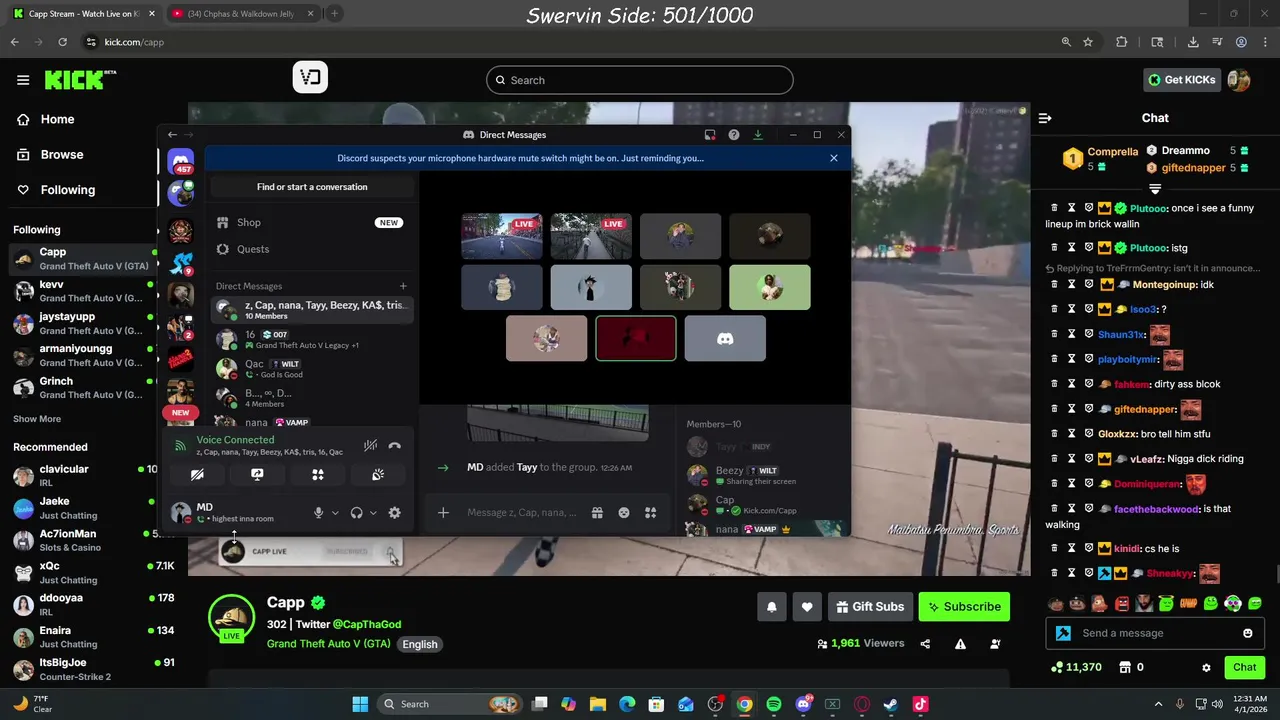Click the Discord home icon with 457 badge
The image size is (1280, 720).
click(x=181, y=161)
